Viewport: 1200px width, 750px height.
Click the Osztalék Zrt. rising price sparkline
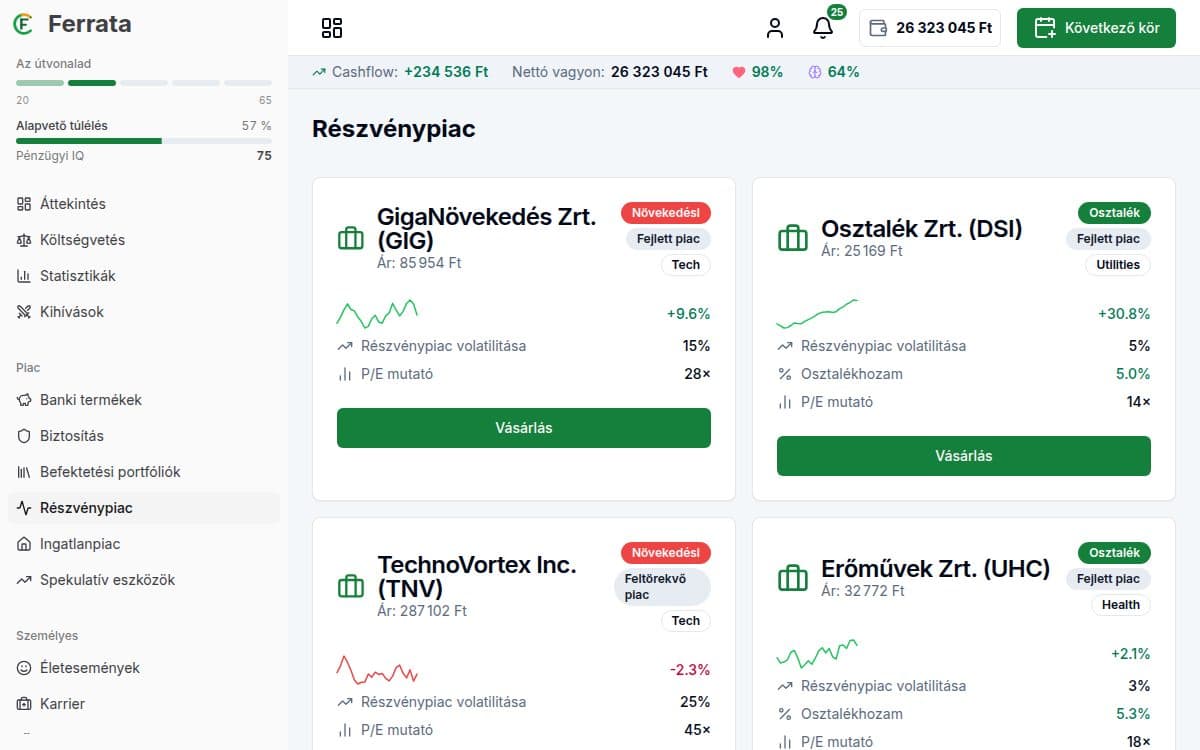pyautogui.click(x=817, y=313)
